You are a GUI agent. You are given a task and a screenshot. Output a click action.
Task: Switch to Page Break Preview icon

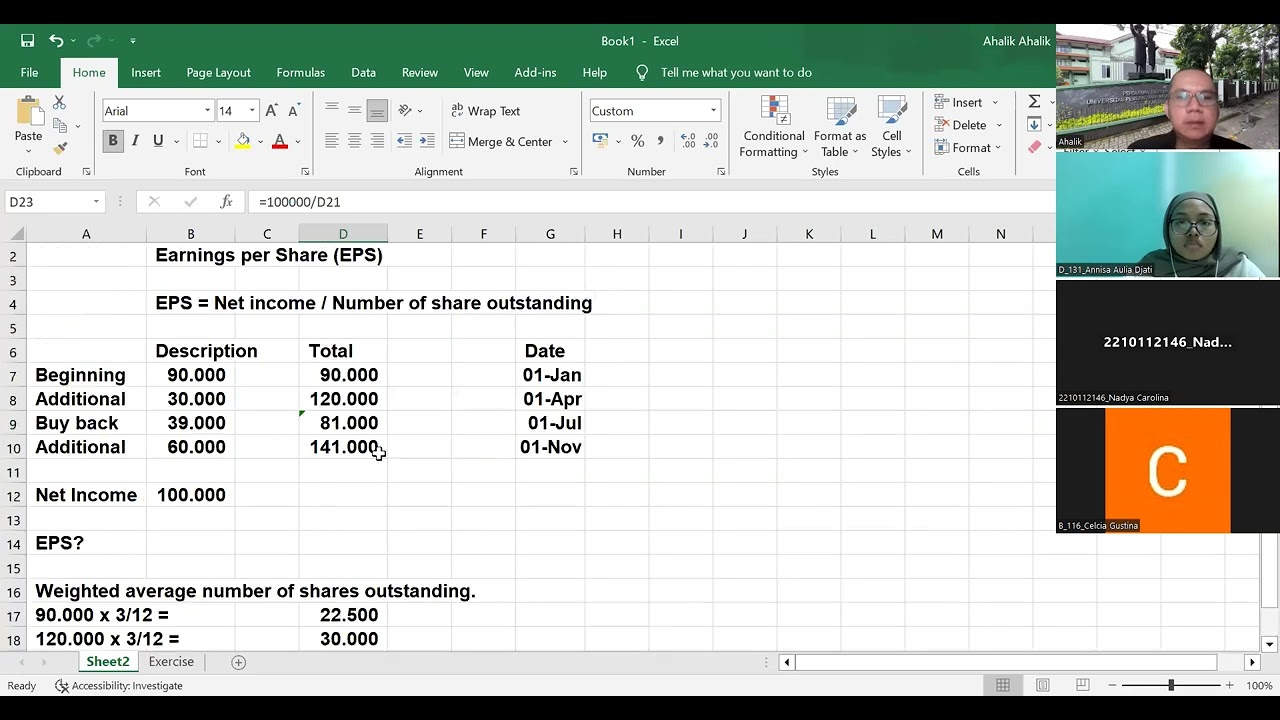coord(1082,685)
